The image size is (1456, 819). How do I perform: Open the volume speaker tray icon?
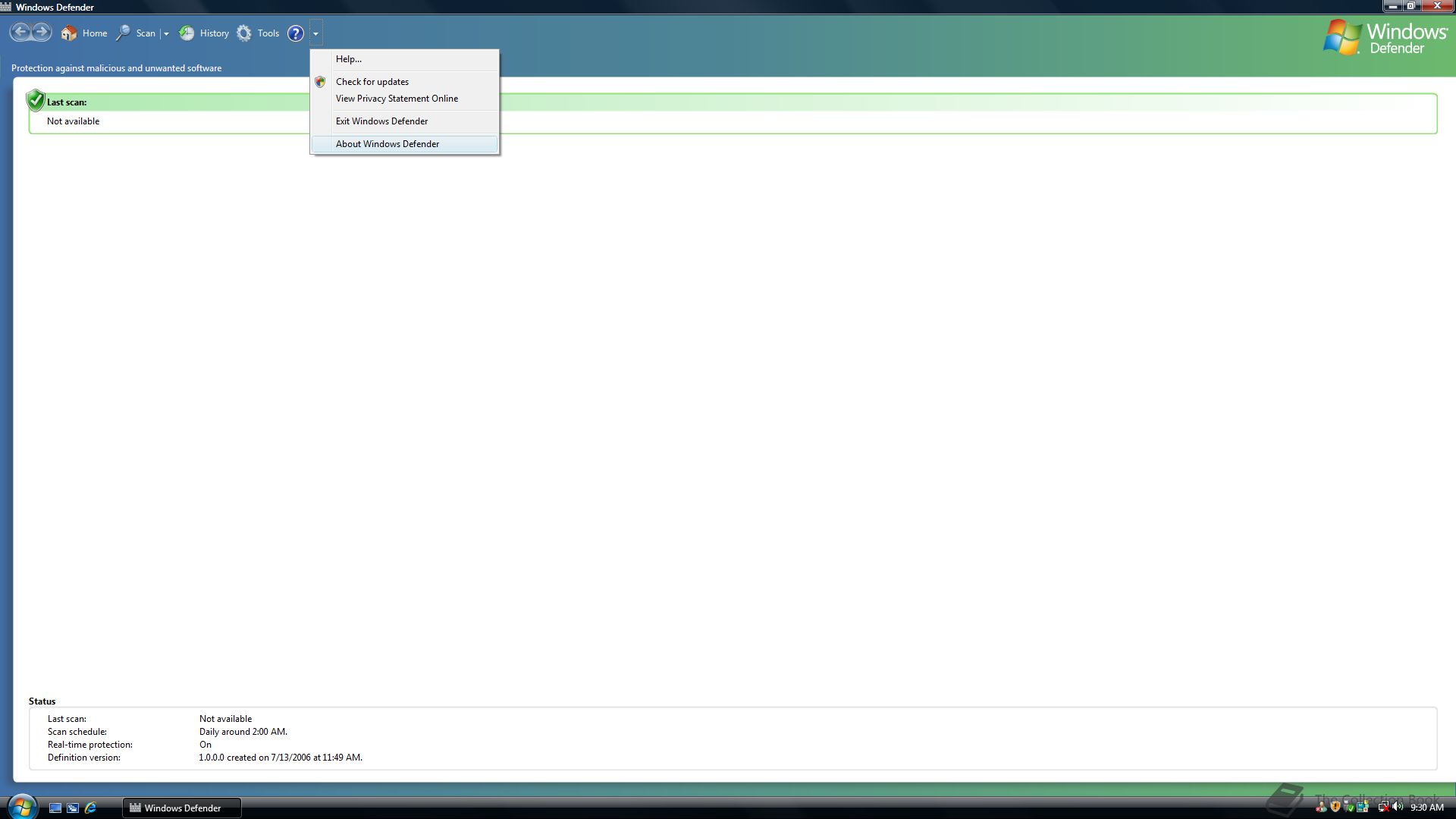pos(1398,808)
